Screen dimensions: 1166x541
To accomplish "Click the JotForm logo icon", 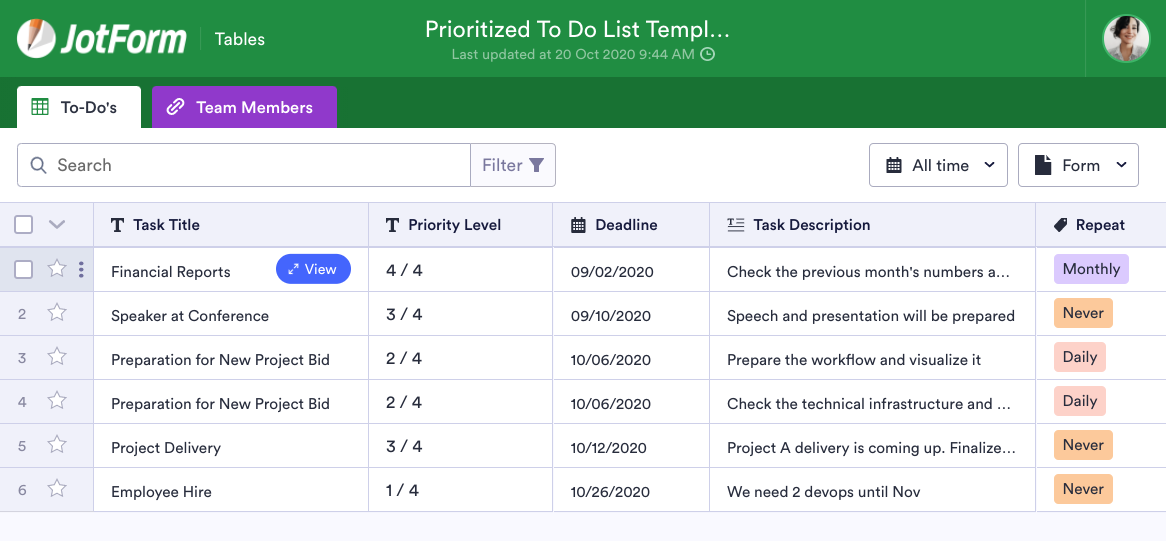I will click(x=36, y=39).
